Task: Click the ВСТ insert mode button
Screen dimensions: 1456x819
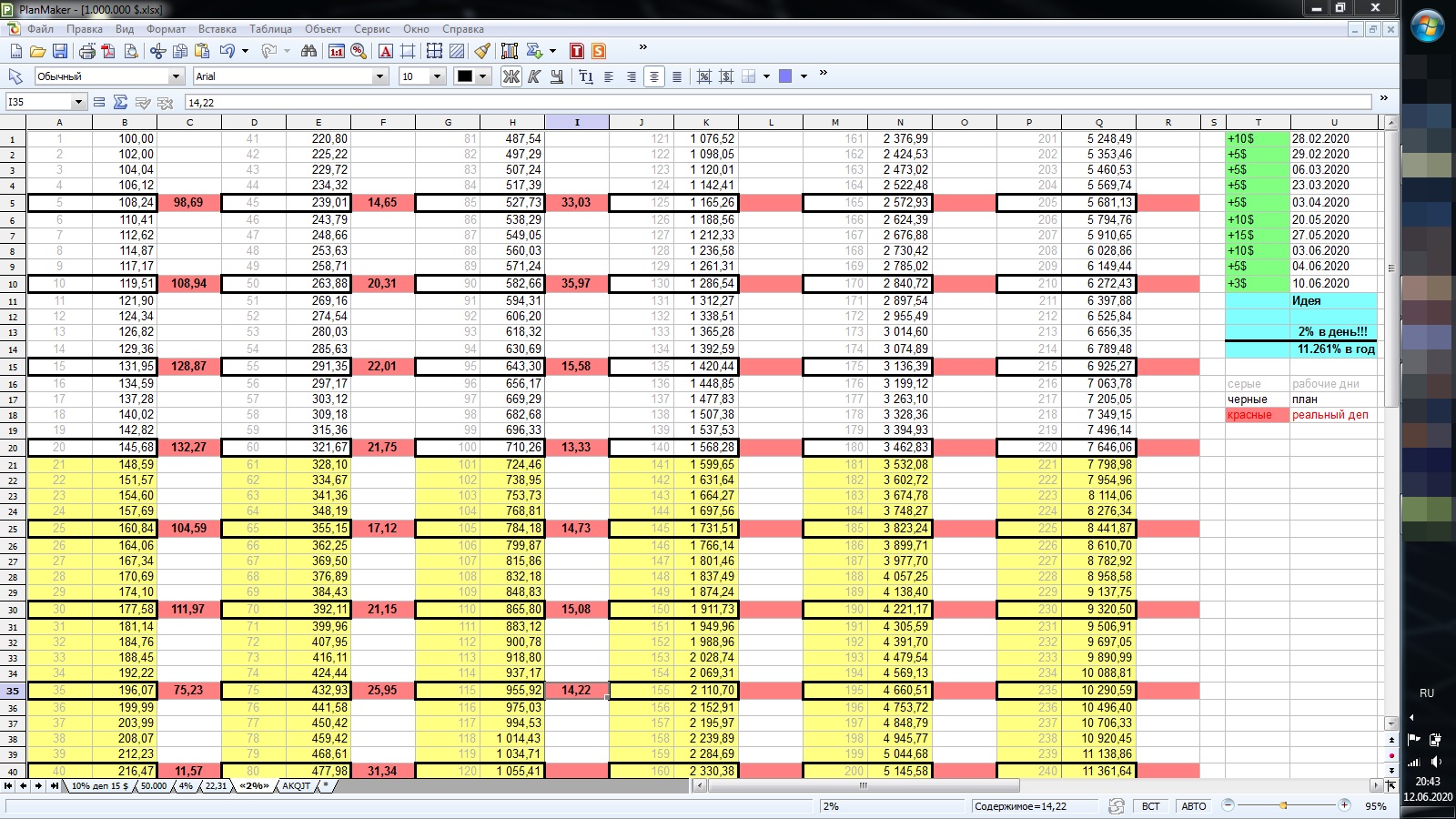Action: click(x=1150, y=806)
